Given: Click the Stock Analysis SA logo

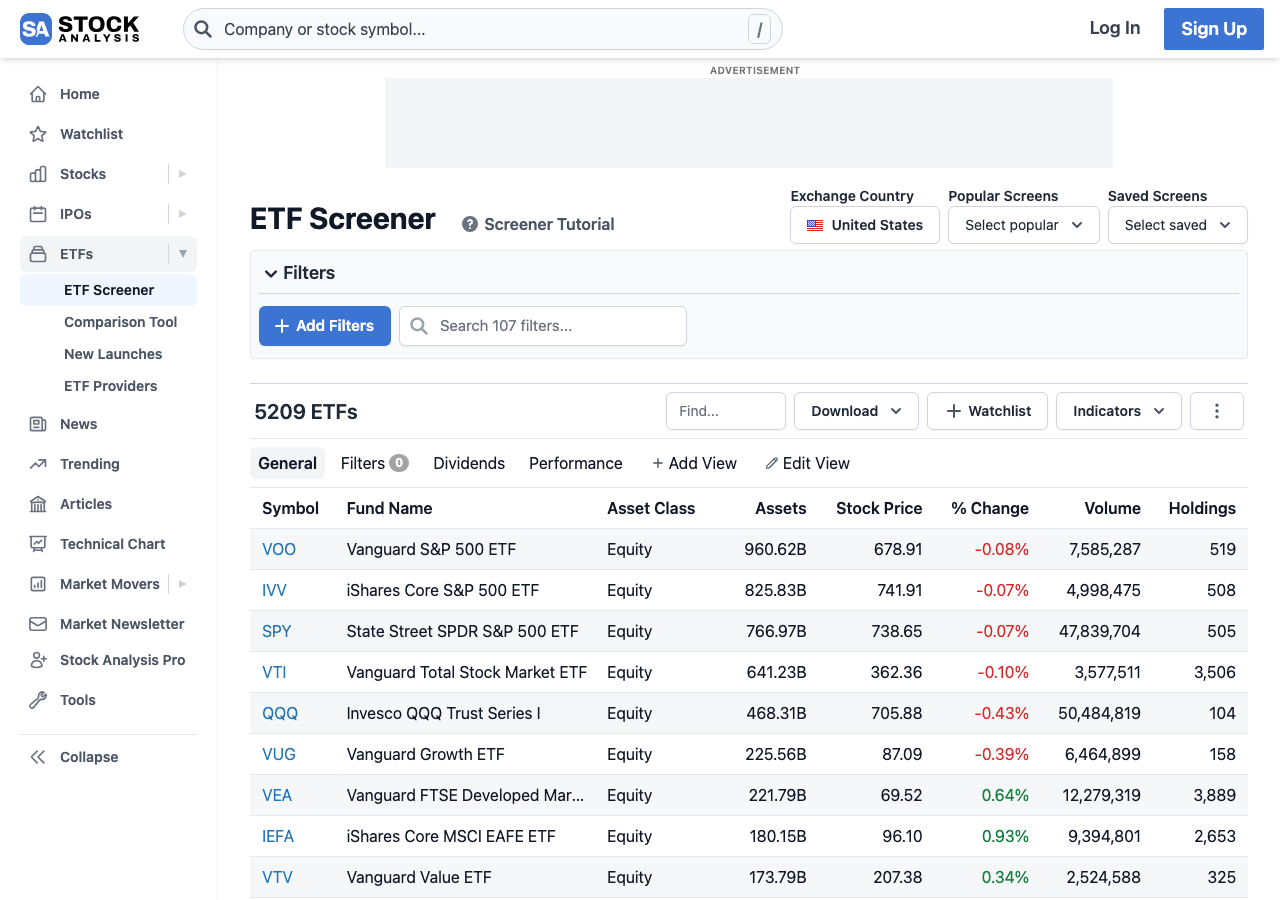Looking at the screenshot, I should tap(80, 29).
